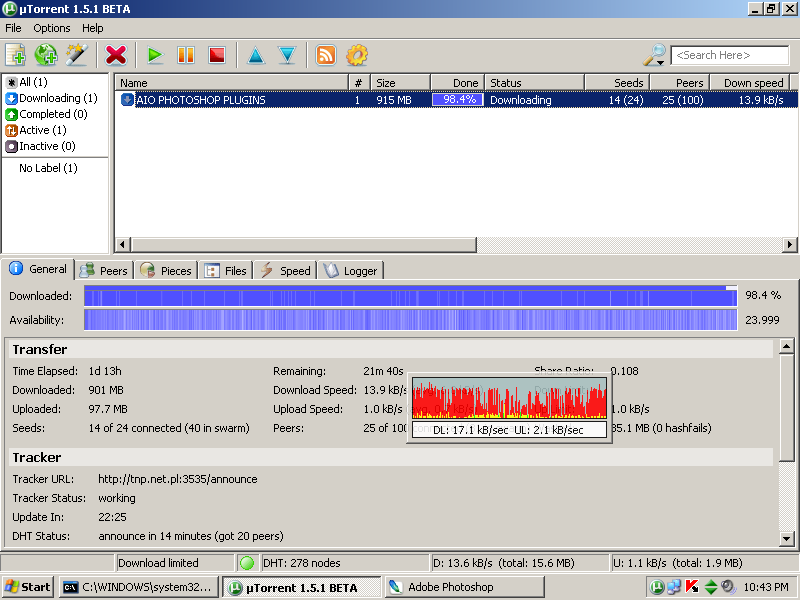Open the RSS Downloader icon
Image resolution: width=800 pixels, height=600 pixels.
[326, 55]
